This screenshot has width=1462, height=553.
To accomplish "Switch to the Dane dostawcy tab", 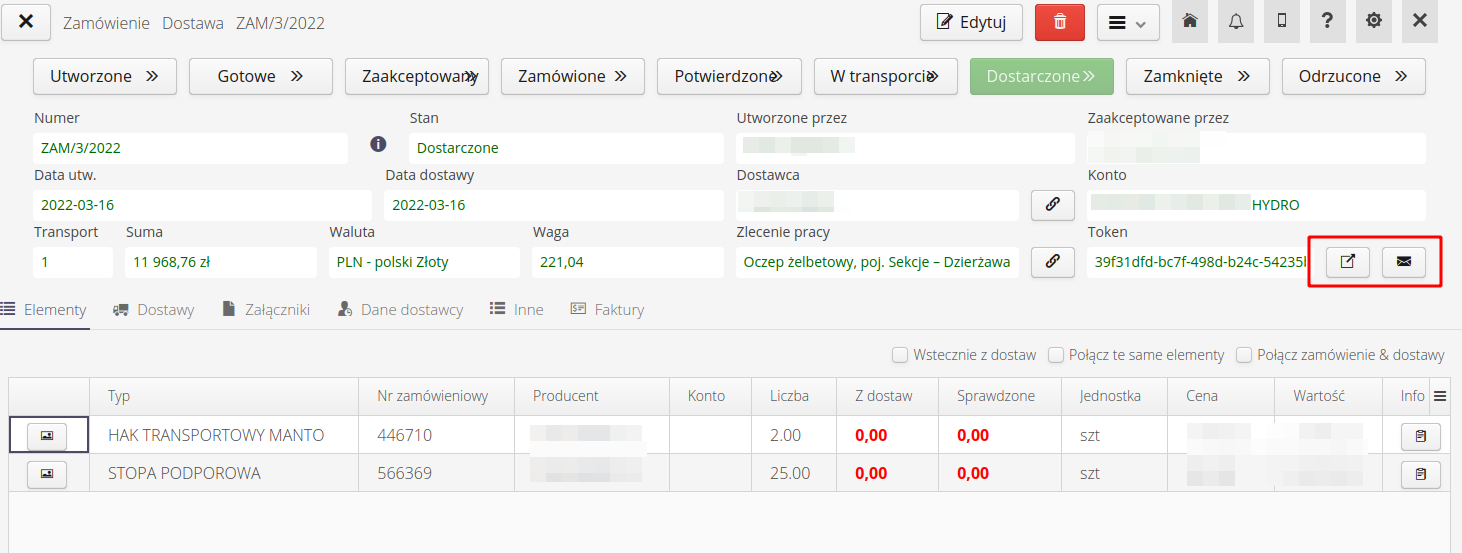I will (401, 310).
